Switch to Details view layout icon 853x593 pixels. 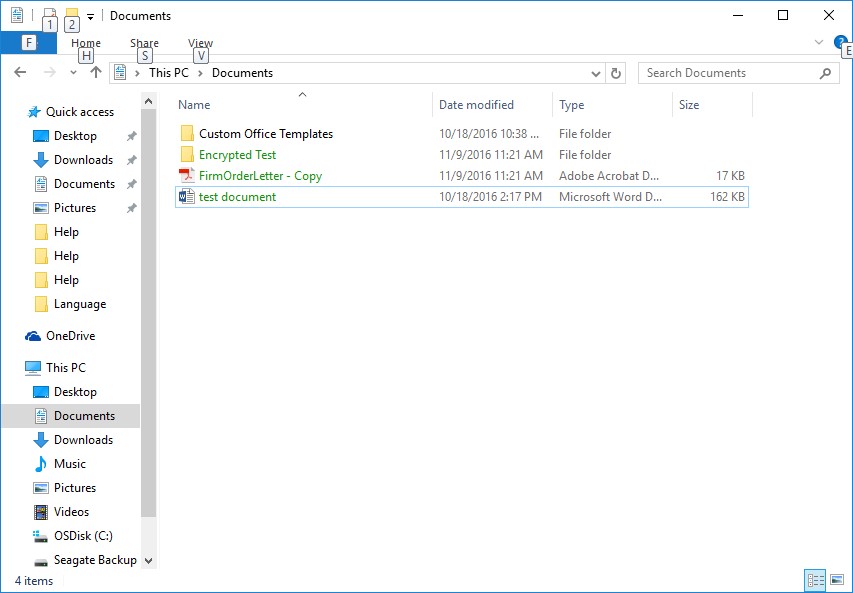pyautogui.click(x=815, y=580)
